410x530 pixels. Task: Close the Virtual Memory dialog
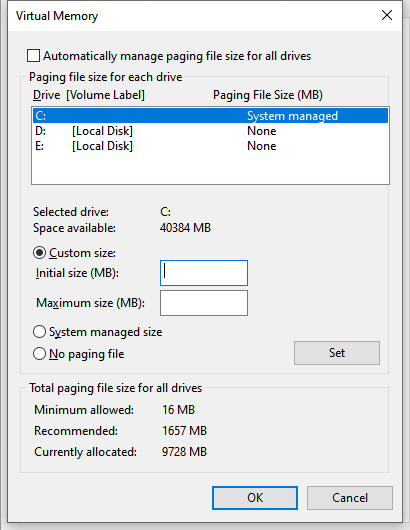click(387, 15)
